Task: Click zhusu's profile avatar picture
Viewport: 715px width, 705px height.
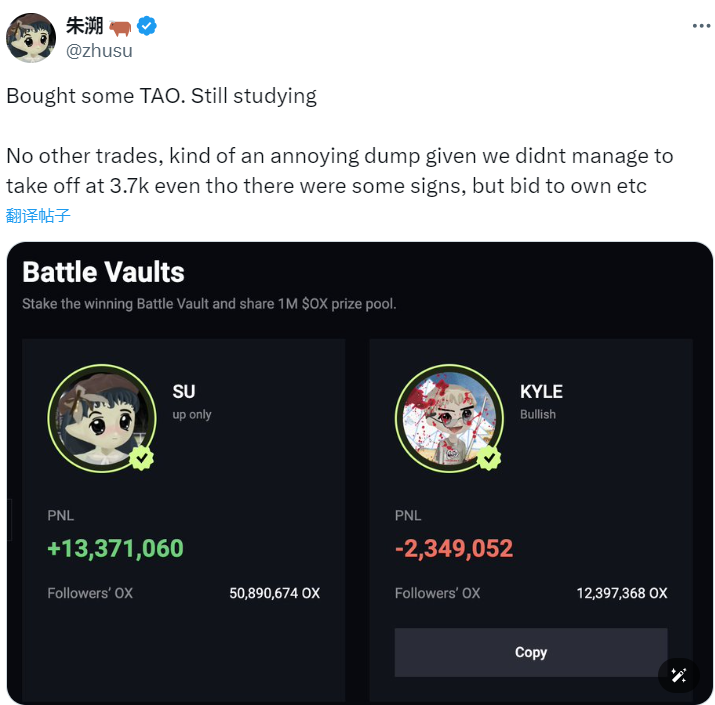Action: pos(31,38)
